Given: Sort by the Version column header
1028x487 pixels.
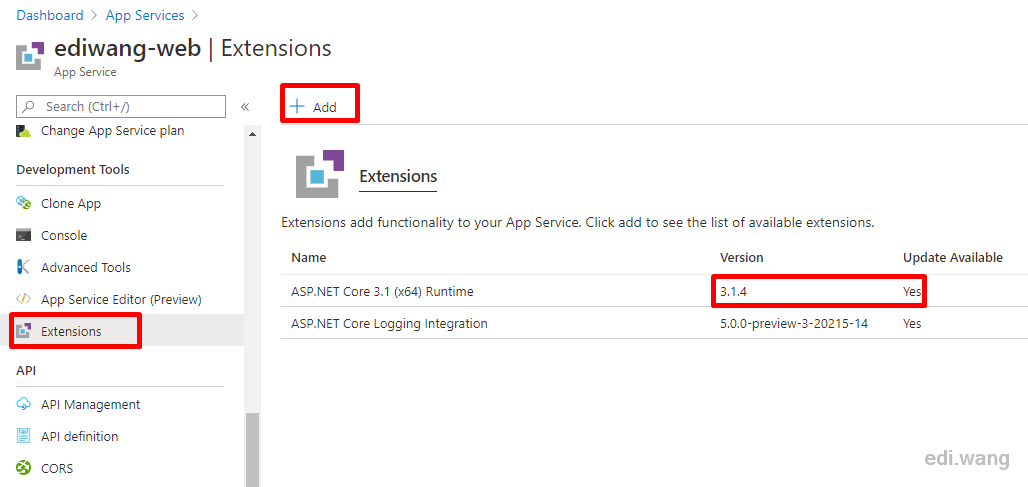Looking at the screenshot, I should pyautogui.click(x=741, y=258).
